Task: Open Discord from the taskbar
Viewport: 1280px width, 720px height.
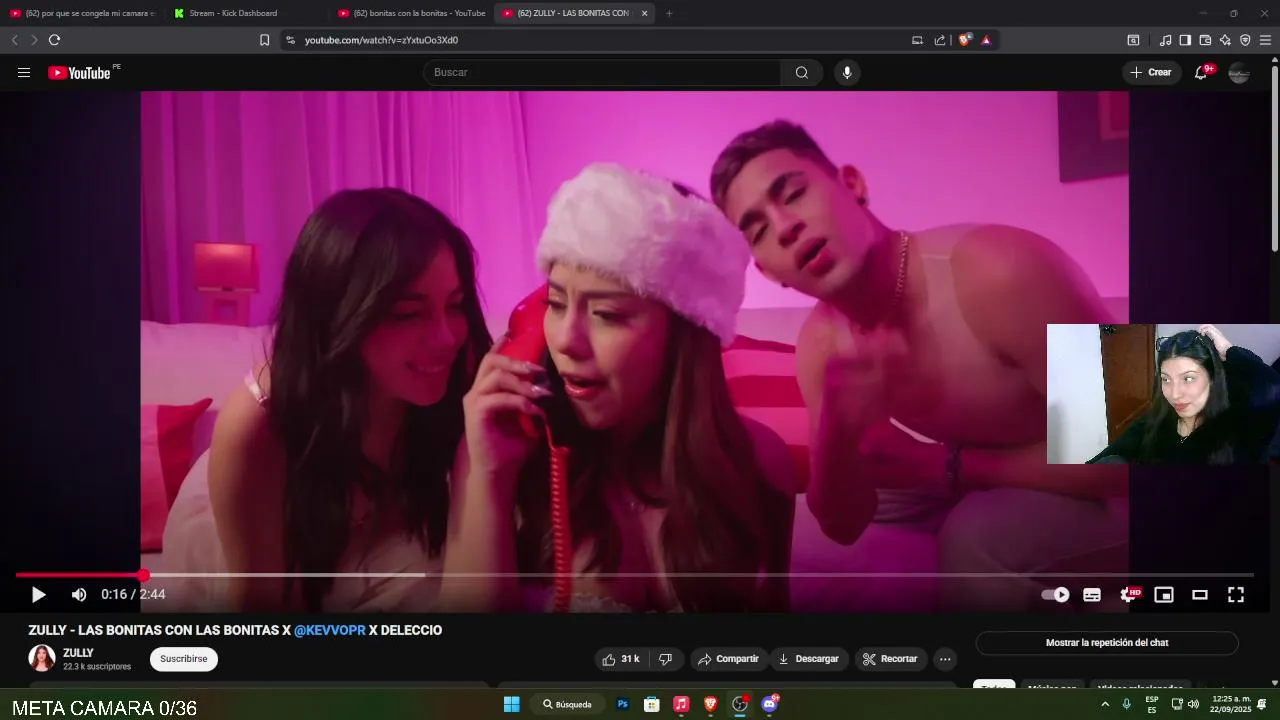Action: point(769,704)
